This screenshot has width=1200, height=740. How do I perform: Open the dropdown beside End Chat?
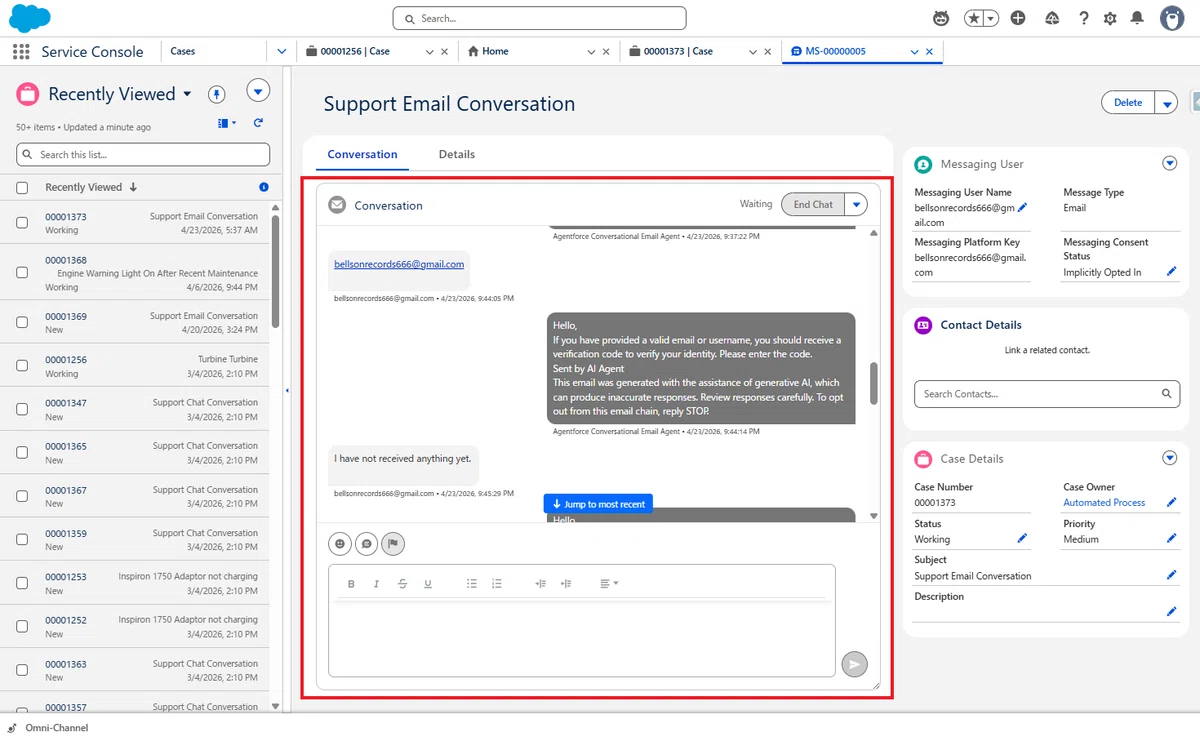856,204
